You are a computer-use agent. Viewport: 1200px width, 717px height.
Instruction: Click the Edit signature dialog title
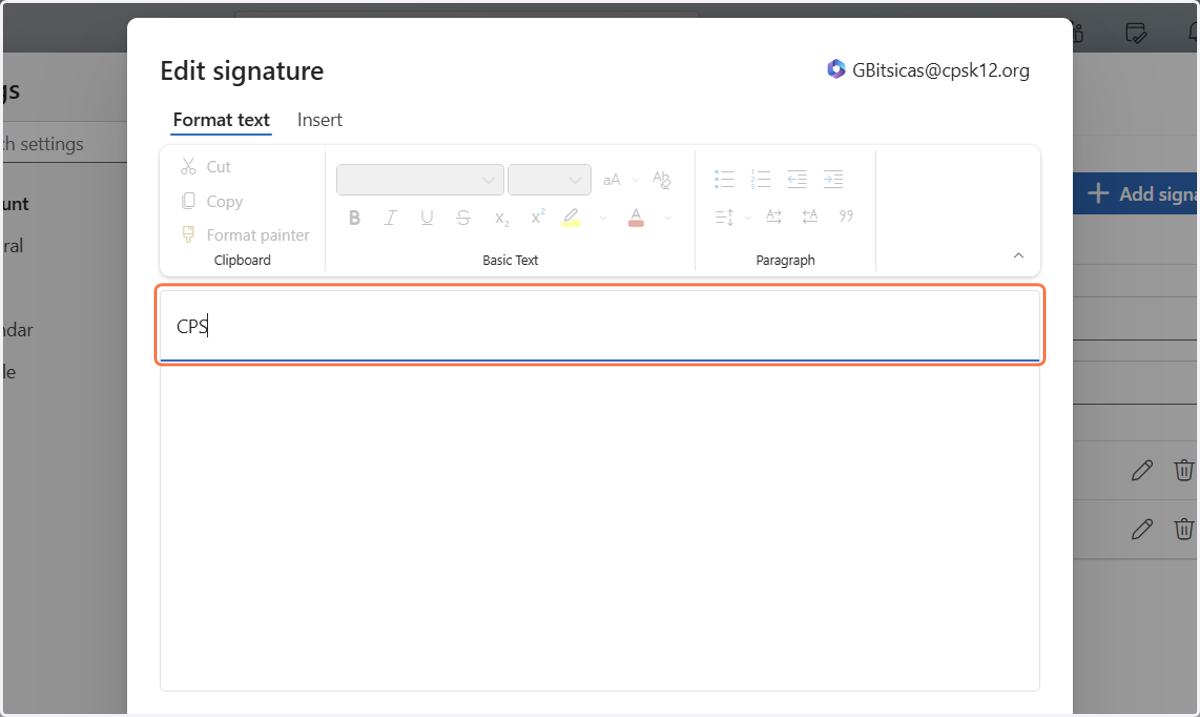(x=242, y=71)
